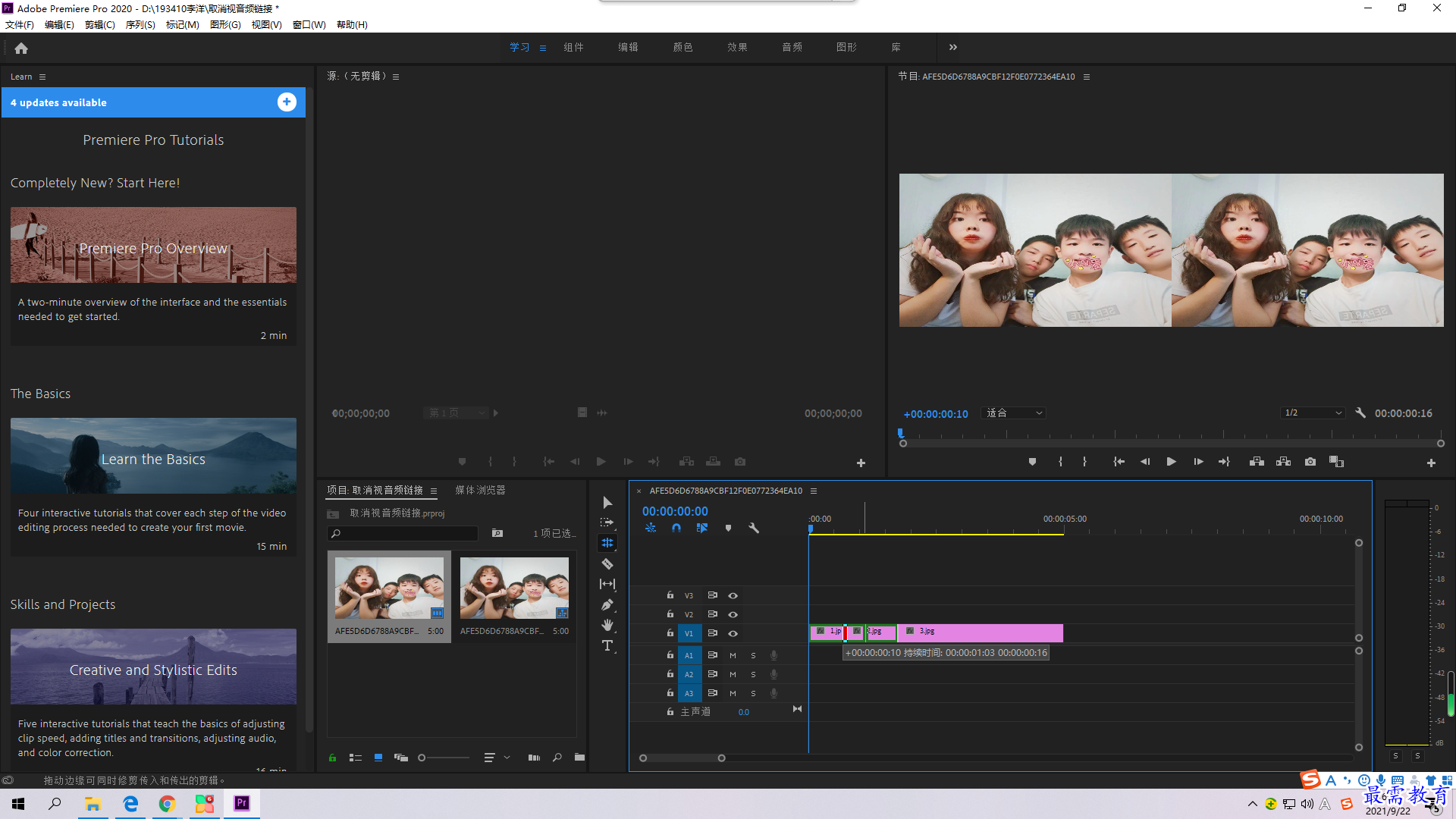1456x819 pixels.
Task: Click Extract button in program monitor
Action: [x=1283, y=462]
